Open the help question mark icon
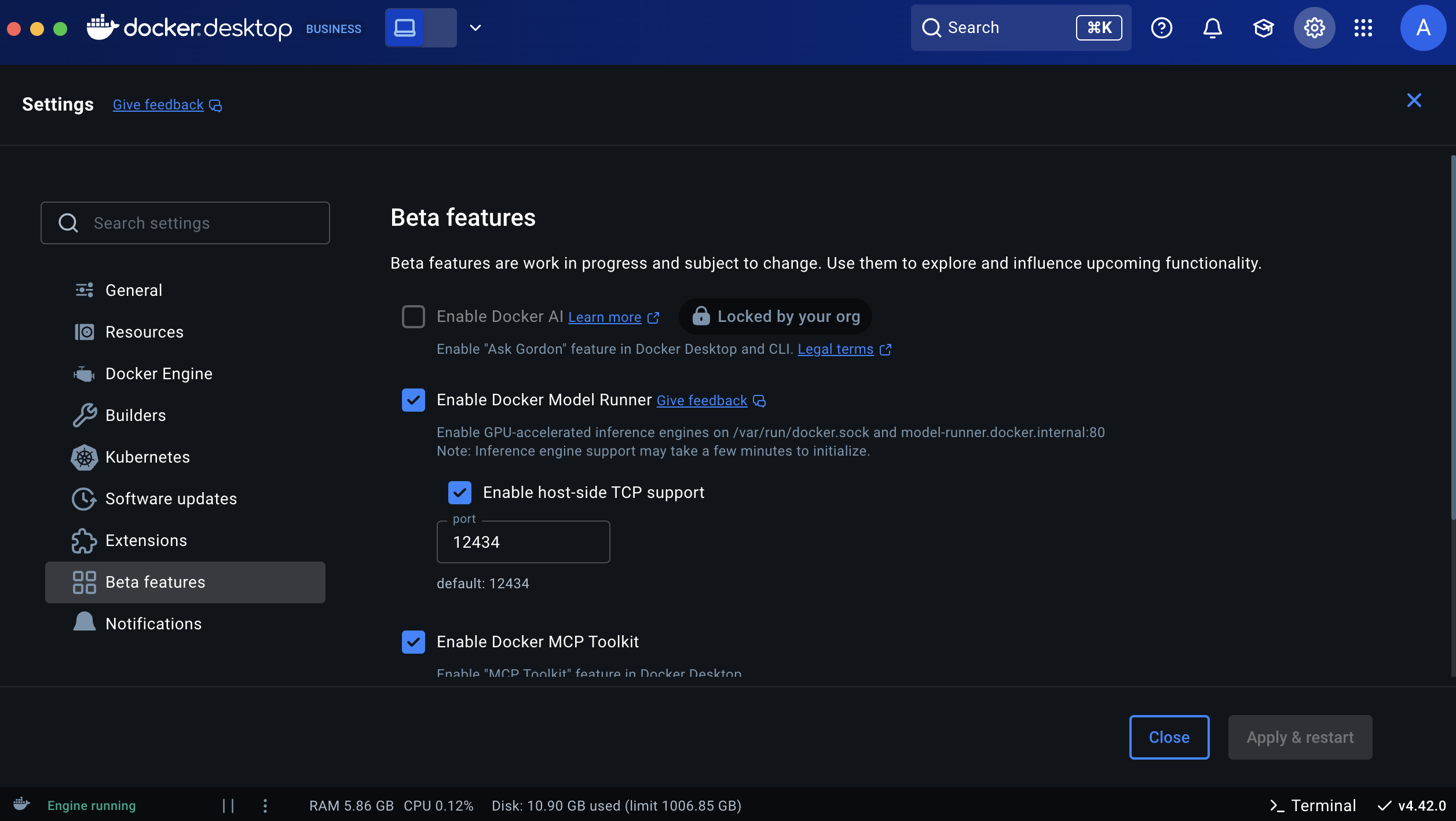Viewport: 1456px width, 821px height. click(x=1161, y=28)
